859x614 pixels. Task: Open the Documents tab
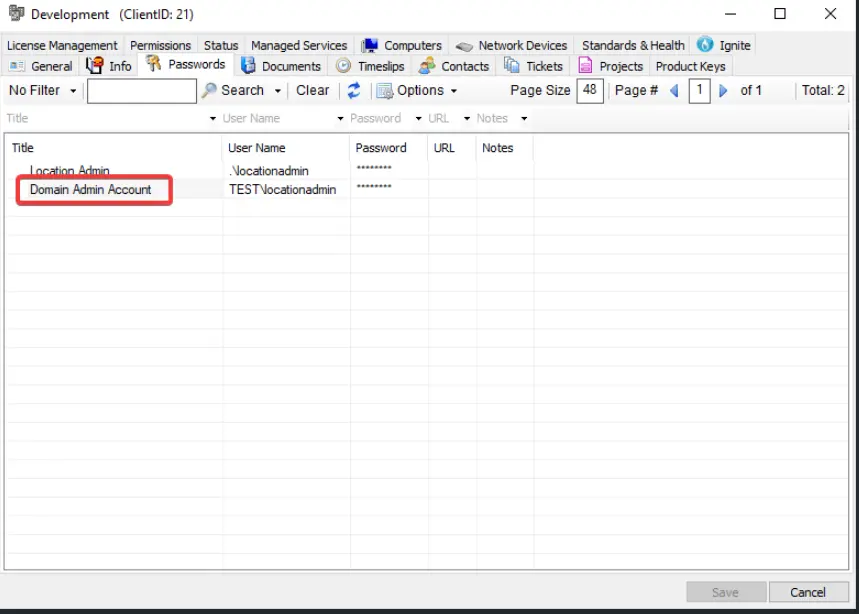tap(281, 66)
